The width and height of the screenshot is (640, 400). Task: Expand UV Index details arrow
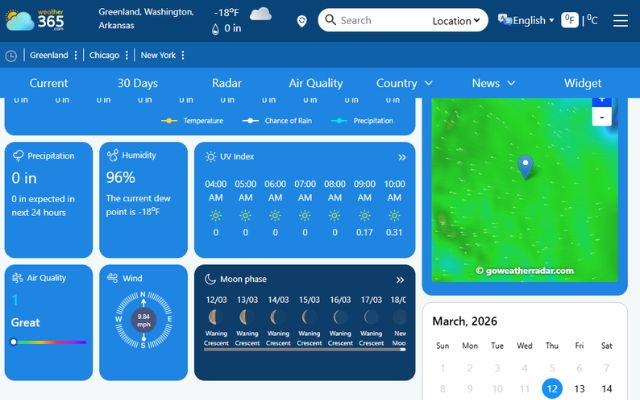point(402,158)
